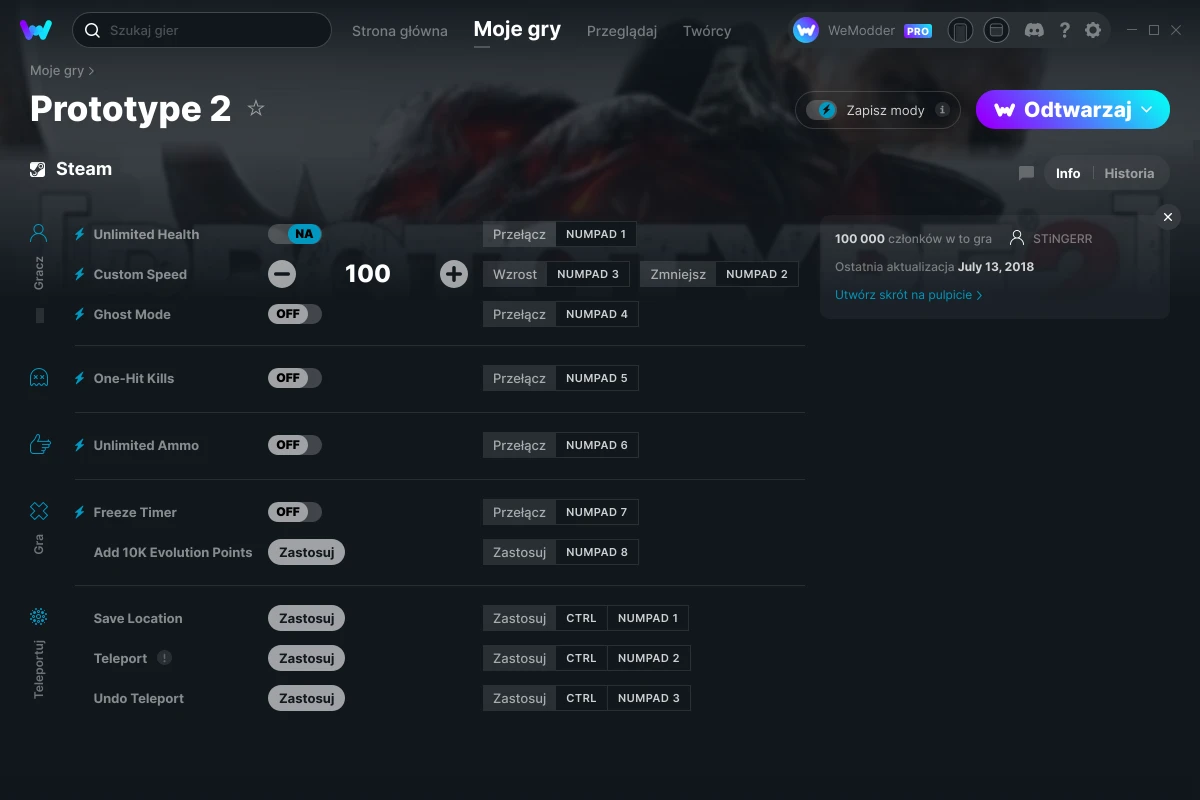The width and height of the screenshot is (1200, 800).
Task: Open the comments chat bubble icon
Action: tap(1026, 173)
